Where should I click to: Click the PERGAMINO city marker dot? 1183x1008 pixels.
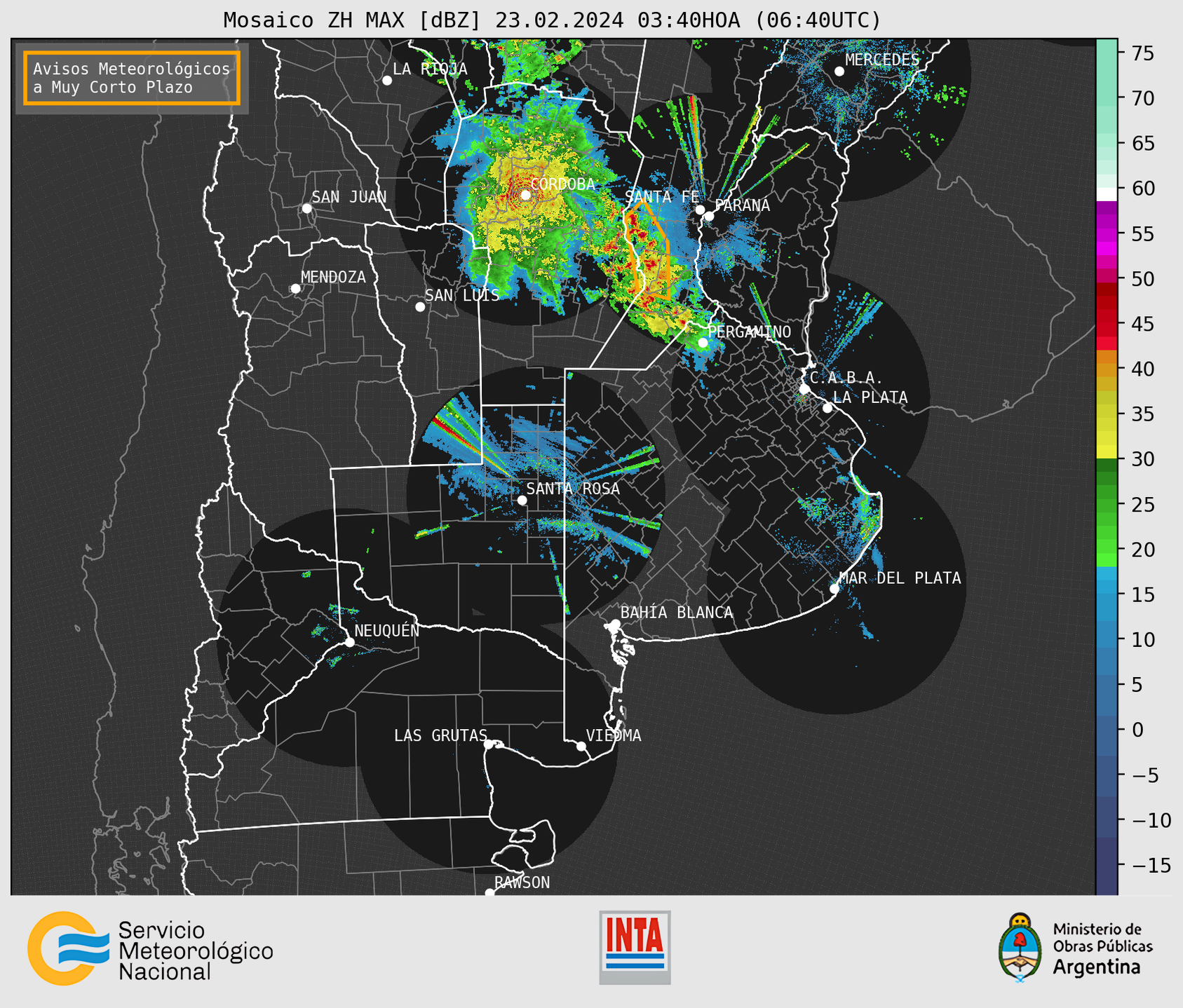click(703, 342)
